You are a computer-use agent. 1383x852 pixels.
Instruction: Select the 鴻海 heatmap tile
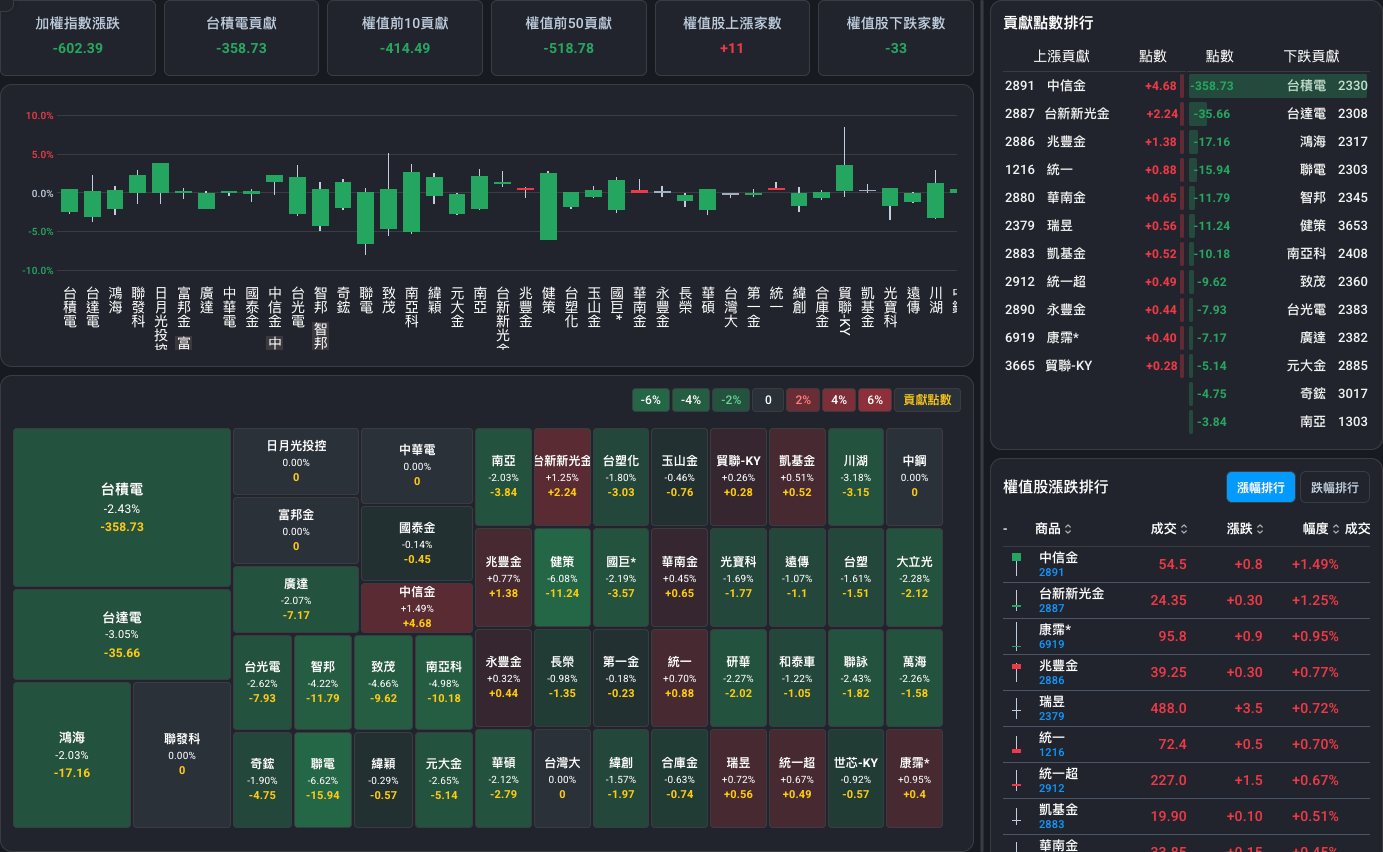[72, 755]
